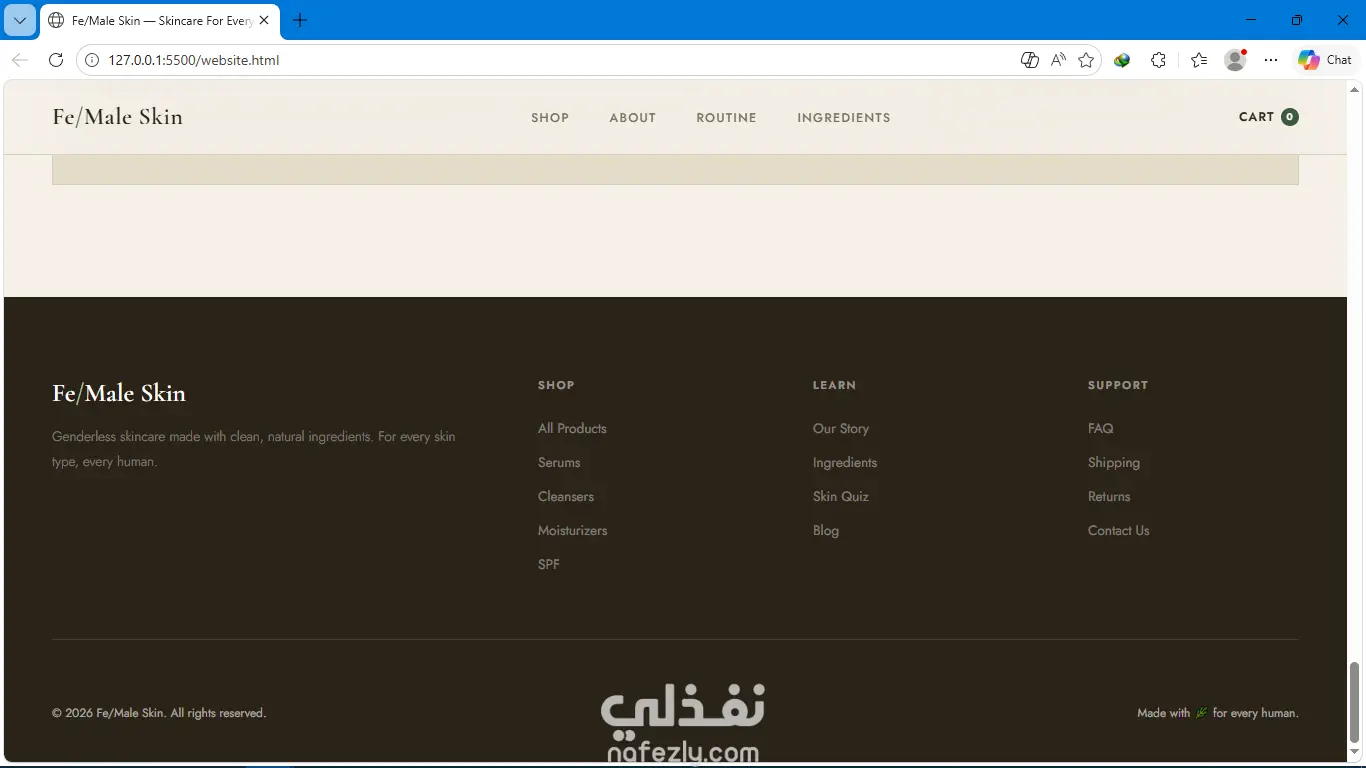Close the Fe/Male Skin browser tab
1366x768 pixels.
point(264,20)
